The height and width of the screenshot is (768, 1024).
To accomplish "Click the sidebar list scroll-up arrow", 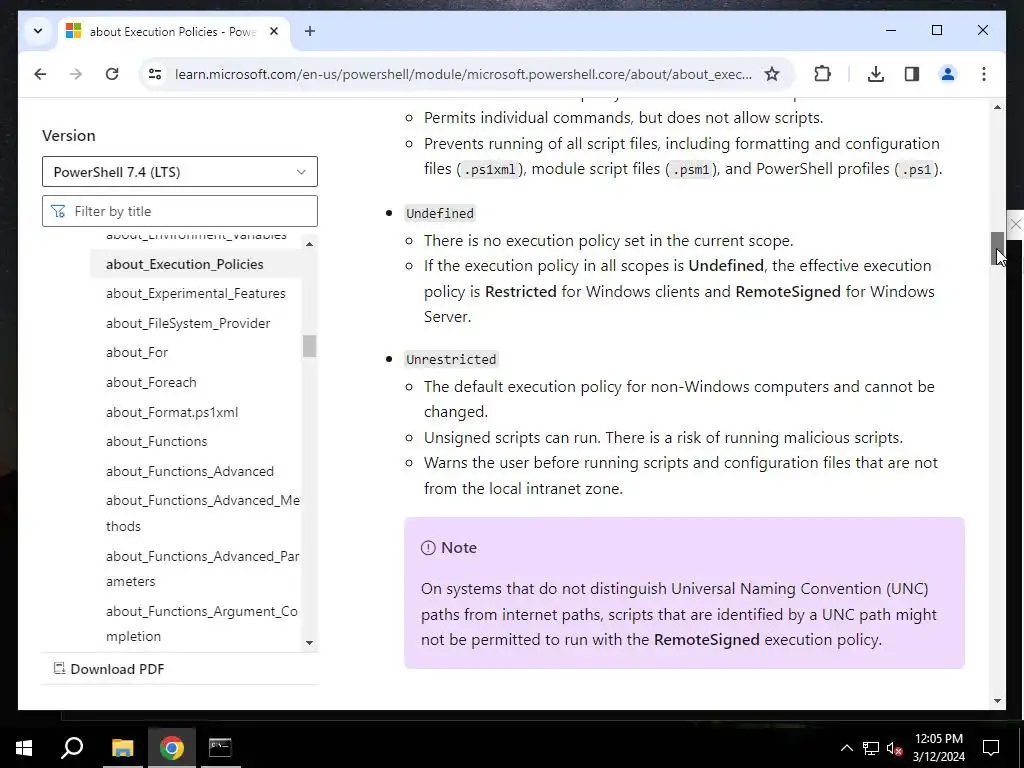I will (x=310, y=244).
